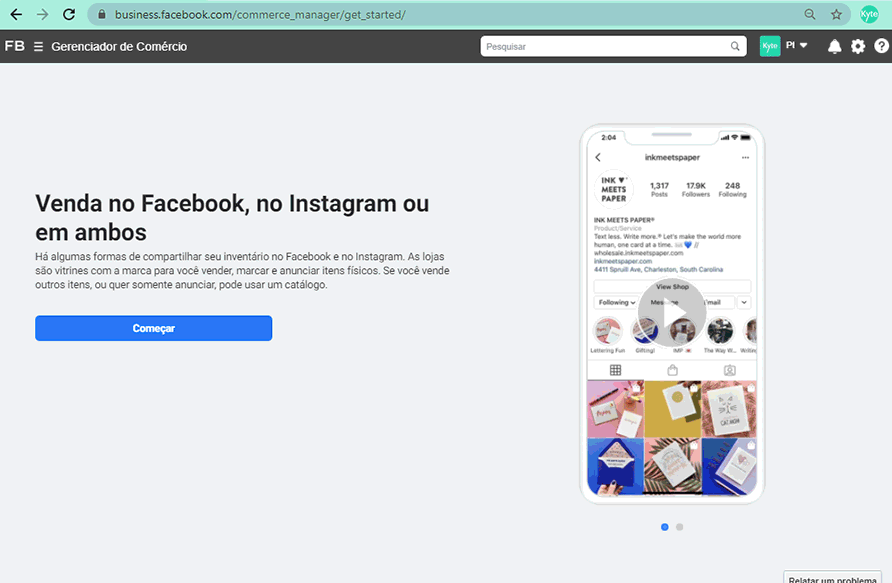The image size is (892, 583).
Task: Click the blue Começar button
Action: click(154, 328)
